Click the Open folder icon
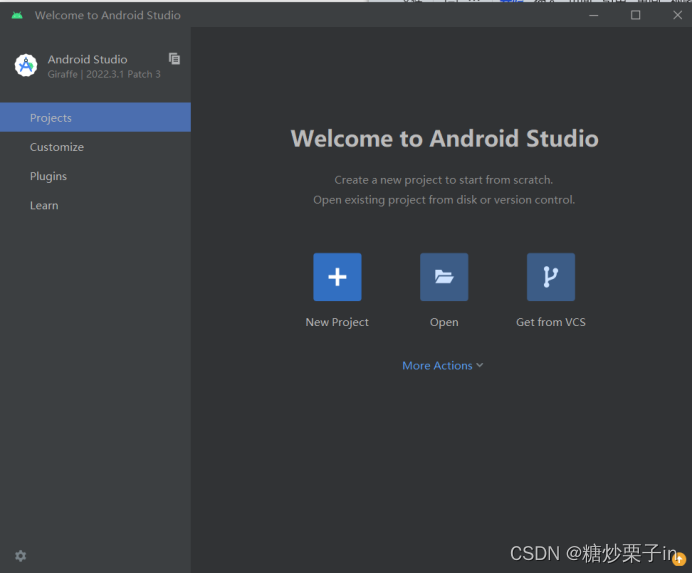693x574 pixels. tap(444, 277)
